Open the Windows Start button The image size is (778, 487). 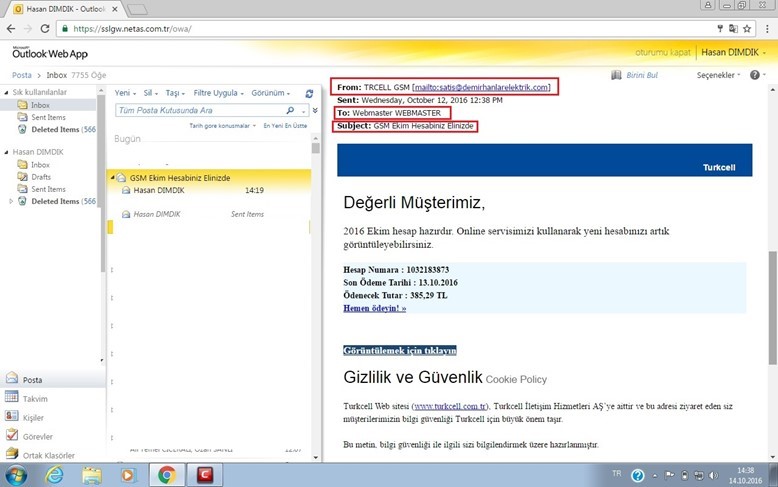point(14,475)
